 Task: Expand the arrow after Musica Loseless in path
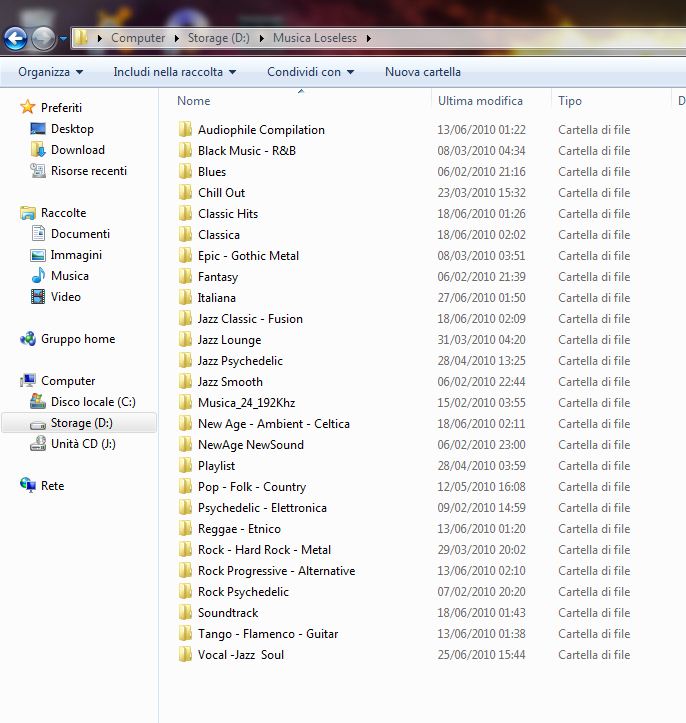[368, 38]
